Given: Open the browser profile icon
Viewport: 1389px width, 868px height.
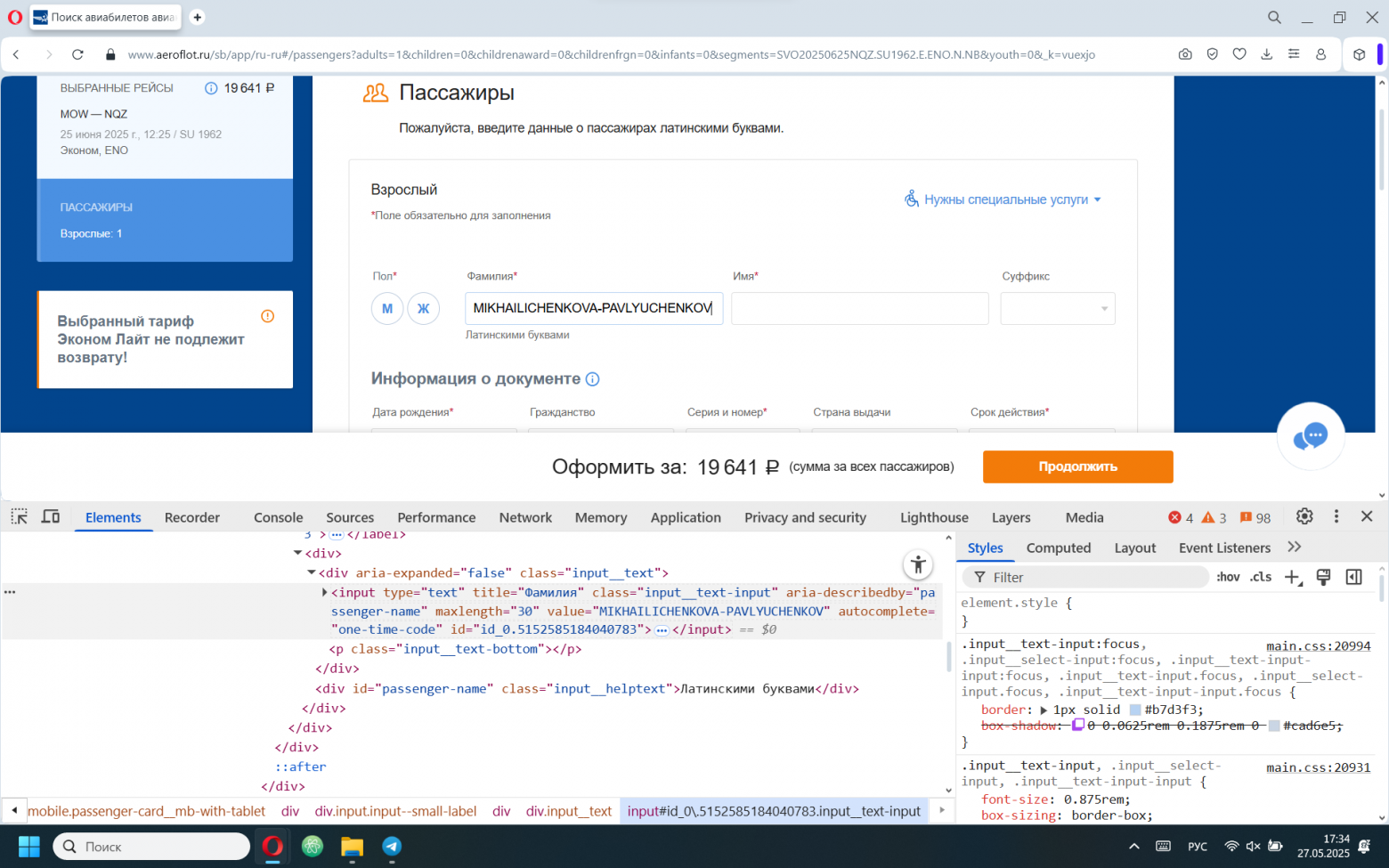Looking at the screenshot, I should pos(1320,54).
